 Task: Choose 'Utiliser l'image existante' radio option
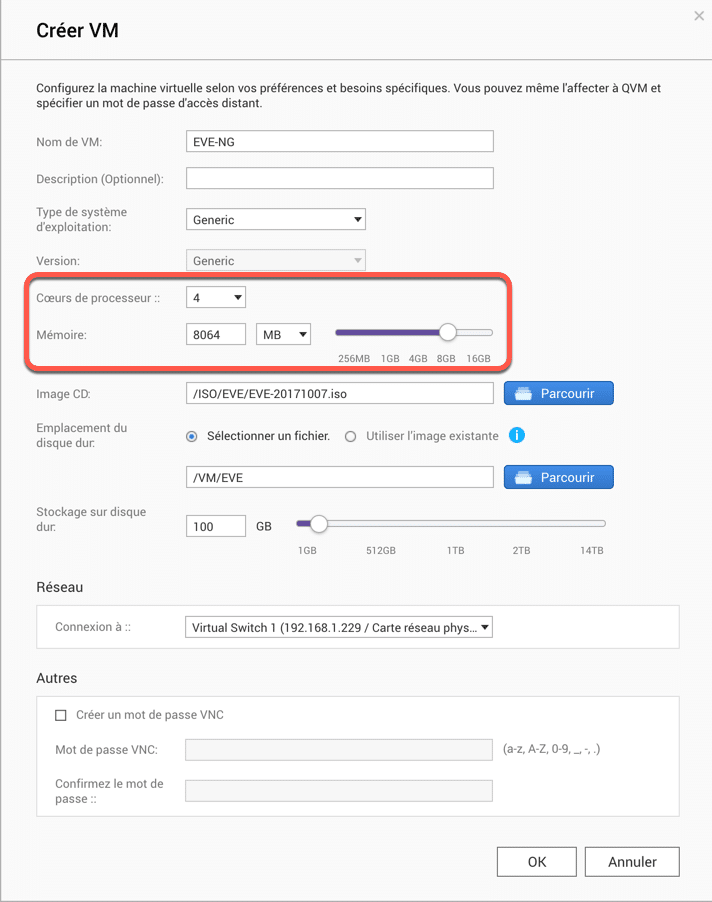(350, 437)
